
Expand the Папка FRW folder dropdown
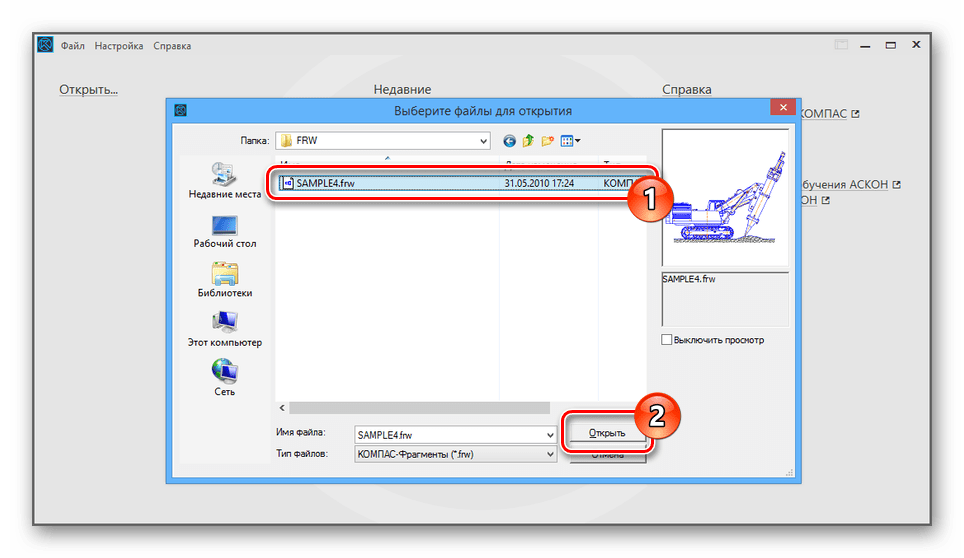[x=483, y=141]
